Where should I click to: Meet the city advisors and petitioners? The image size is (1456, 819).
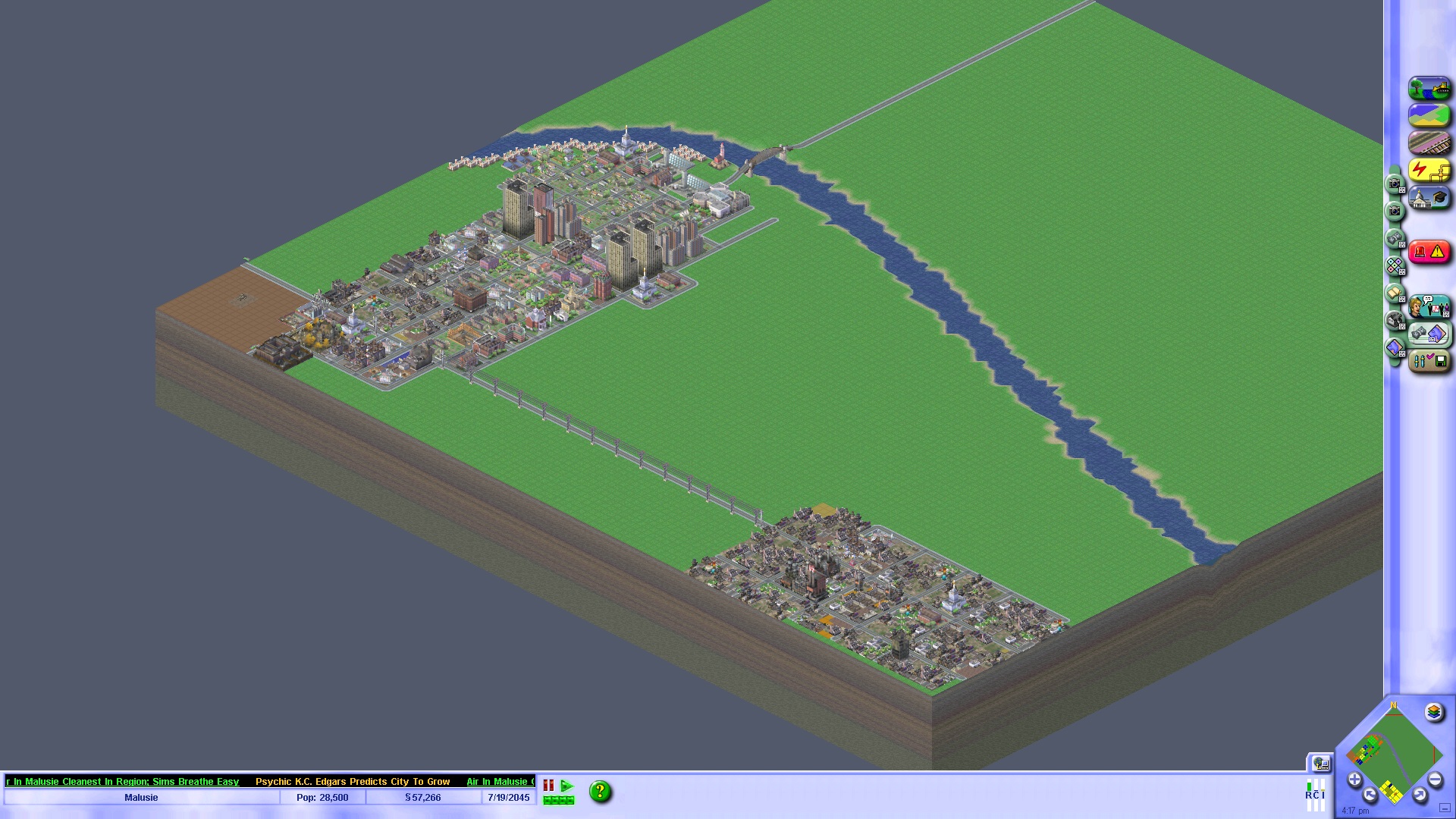1429,306
